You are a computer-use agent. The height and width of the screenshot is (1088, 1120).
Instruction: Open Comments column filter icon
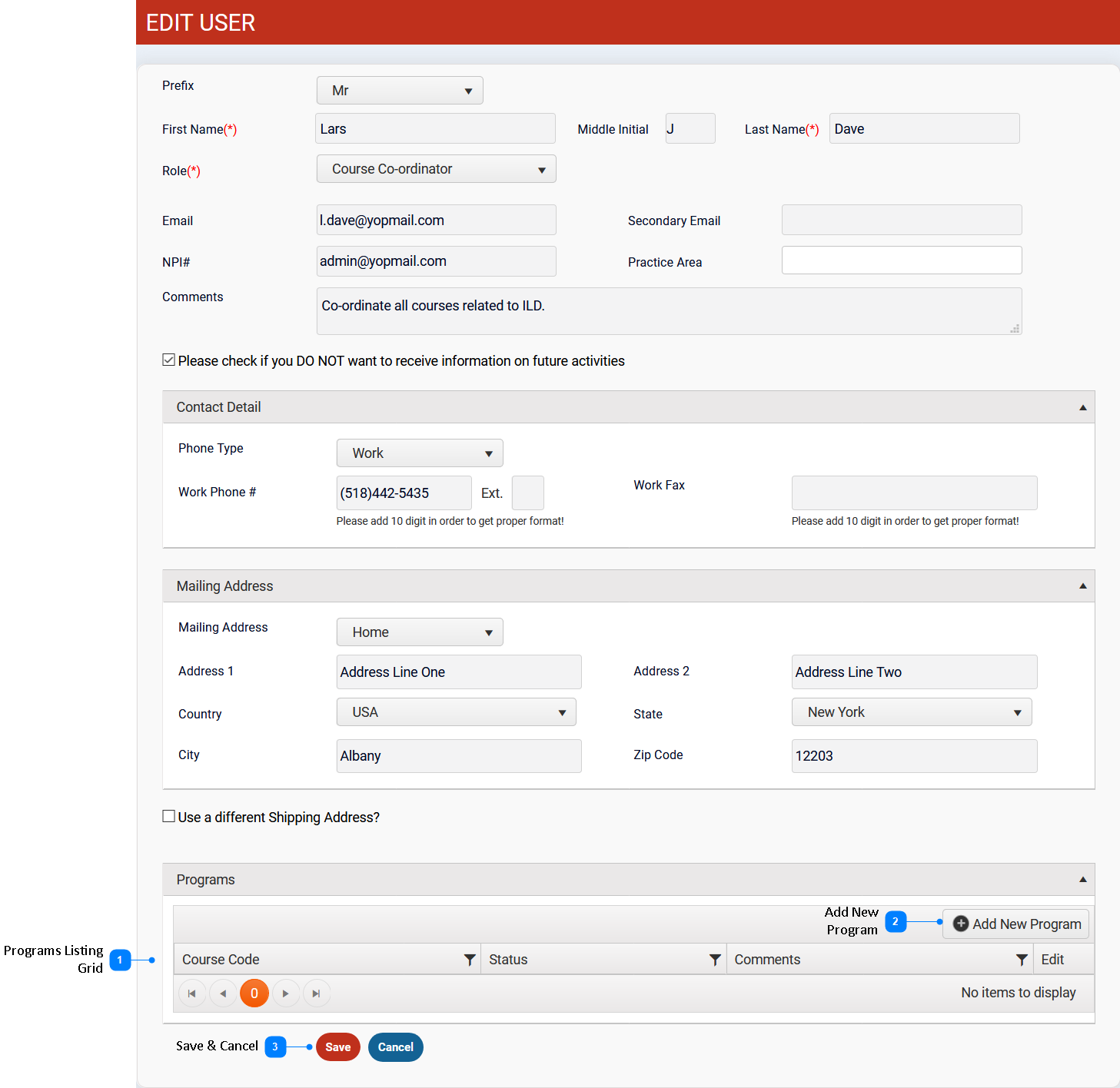[1021, 960]
